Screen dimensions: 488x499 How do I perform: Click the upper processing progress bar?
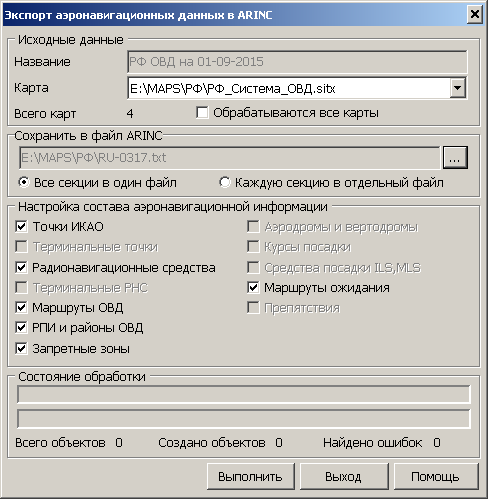pos(244,395)
